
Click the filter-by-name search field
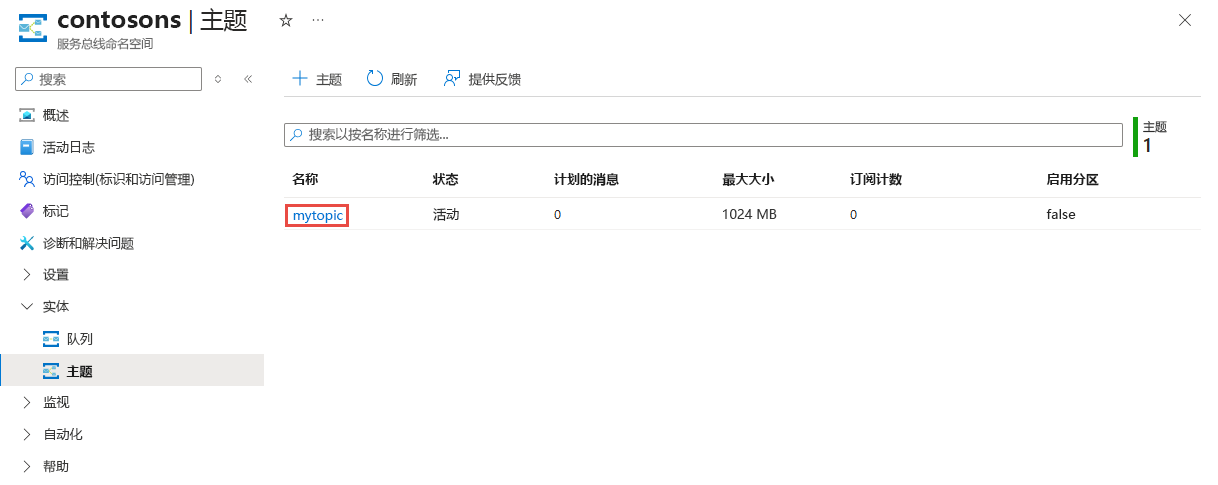pos(703,135)
